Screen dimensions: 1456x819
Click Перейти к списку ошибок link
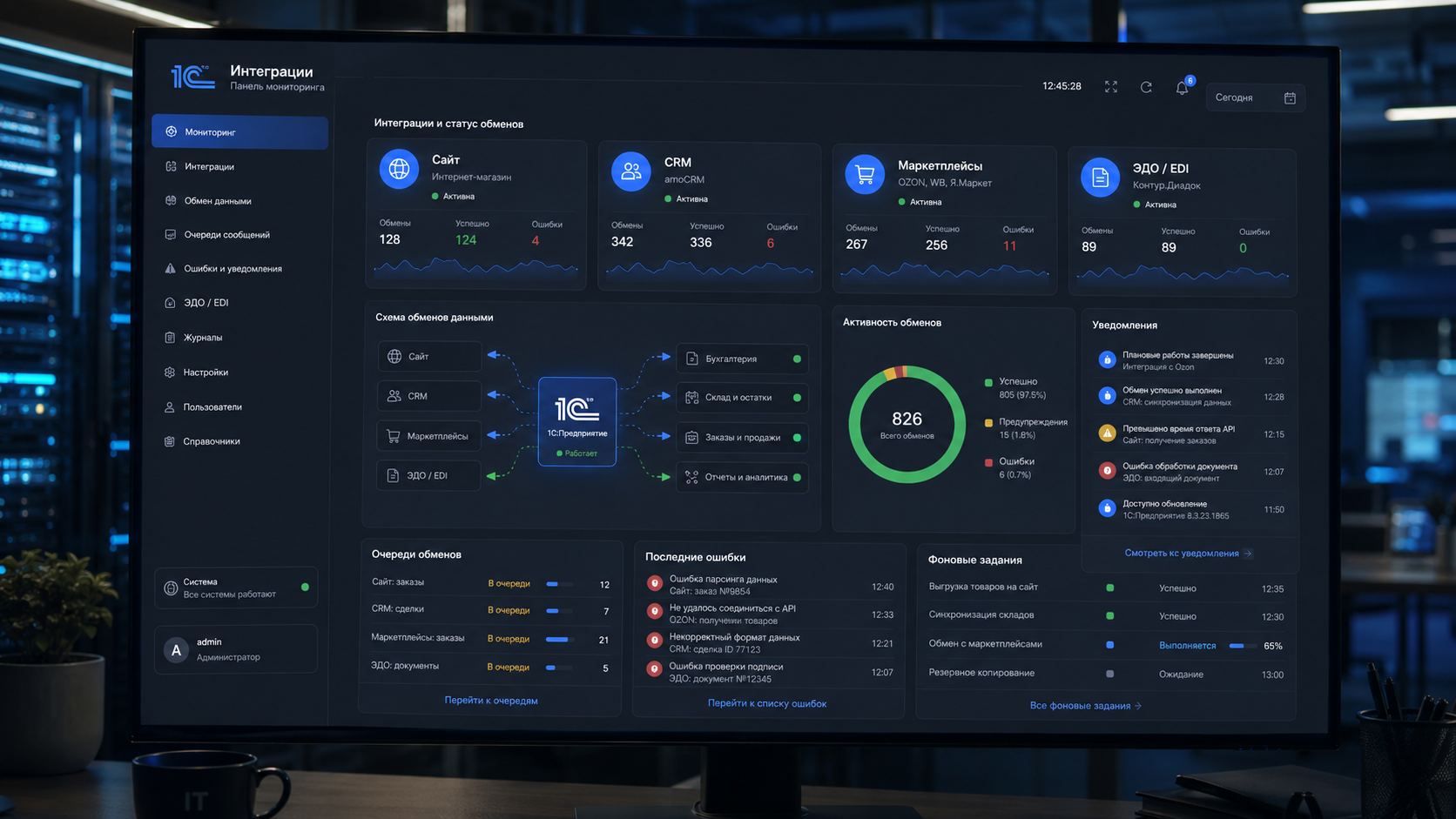click(767, 703)
